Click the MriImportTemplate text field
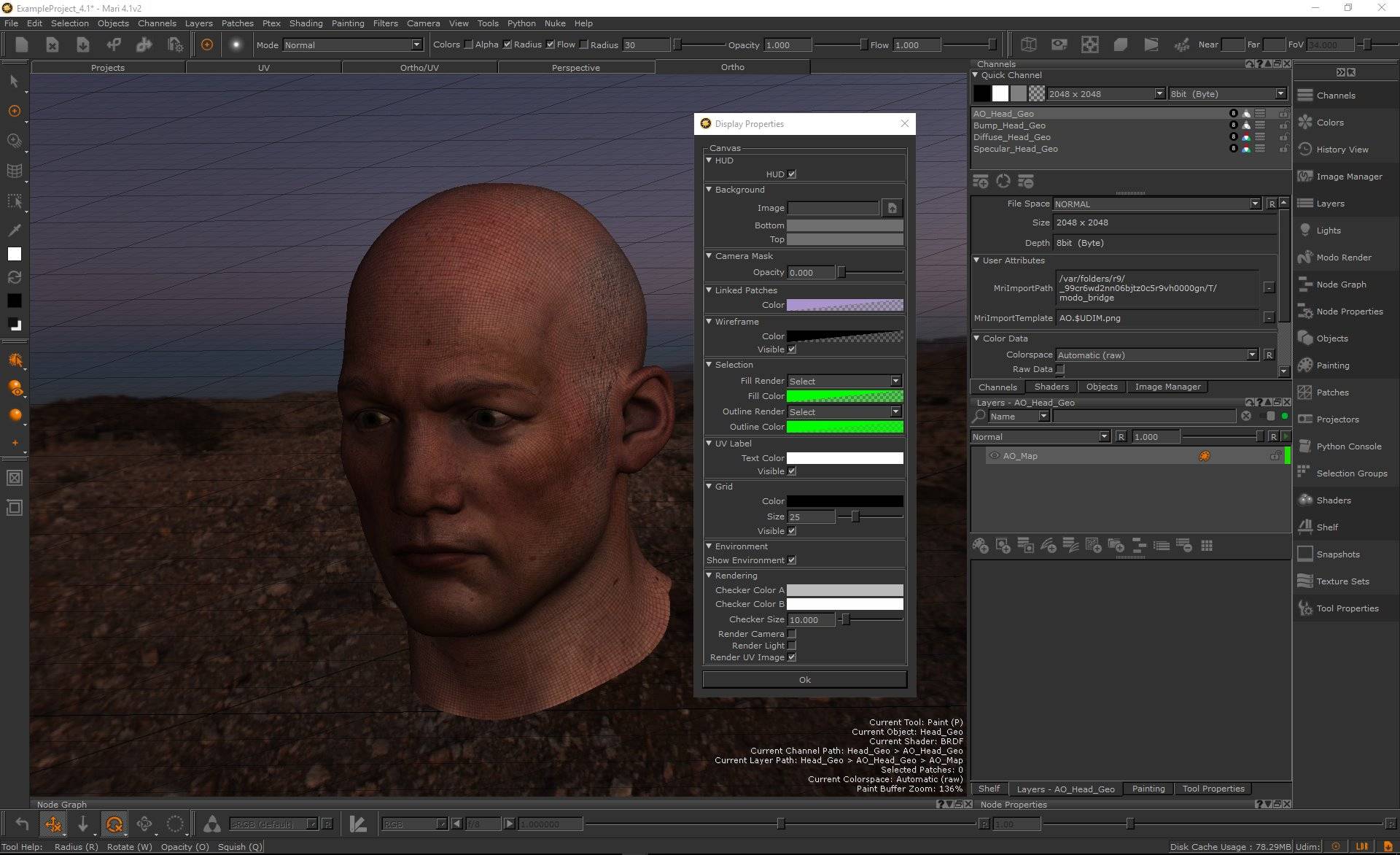 [1157, 318]
